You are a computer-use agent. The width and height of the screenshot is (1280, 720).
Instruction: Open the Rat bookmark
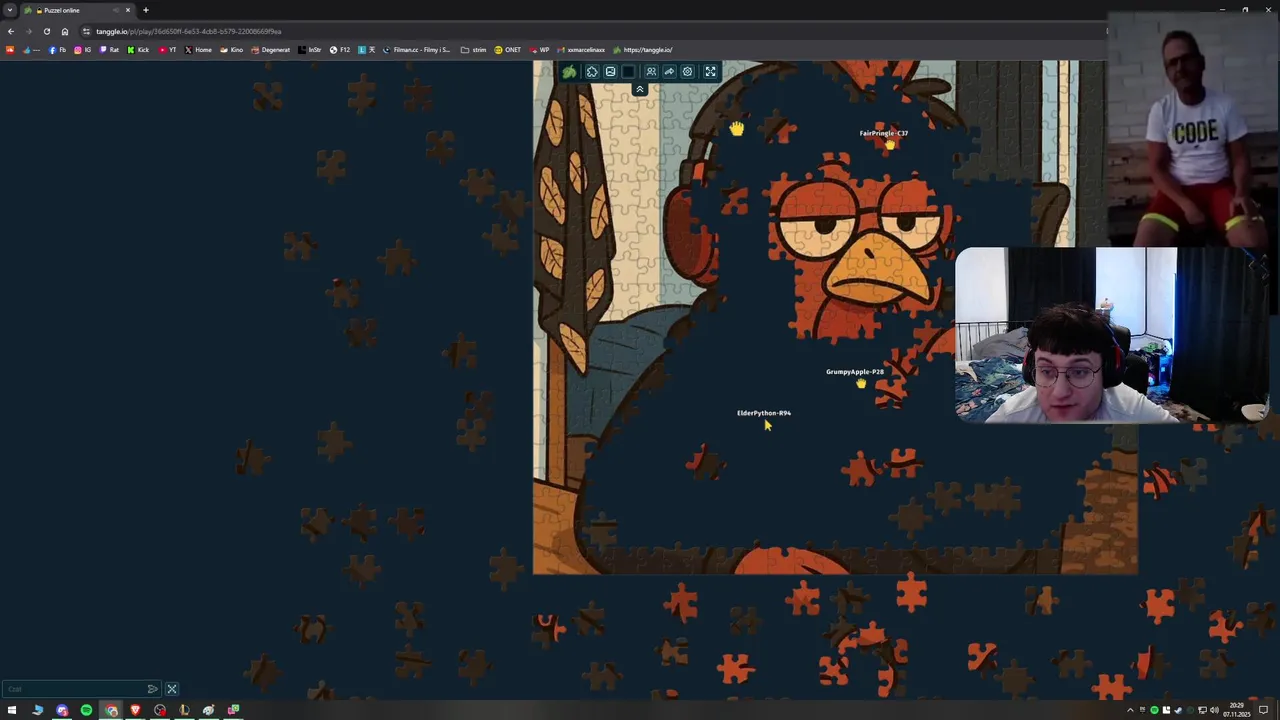109,50
